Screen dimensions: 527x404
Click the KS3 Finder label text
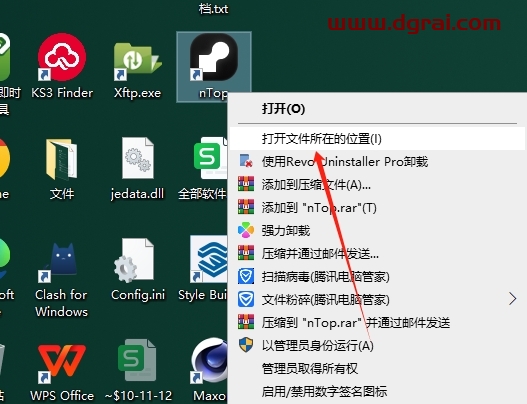[62, 93]
